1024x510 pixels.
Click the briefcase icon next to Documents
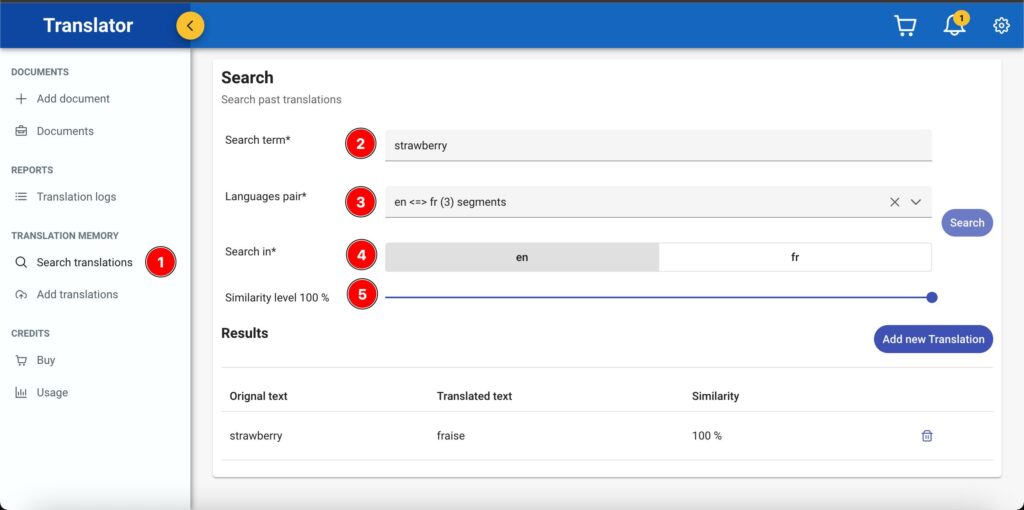(21, 131)
